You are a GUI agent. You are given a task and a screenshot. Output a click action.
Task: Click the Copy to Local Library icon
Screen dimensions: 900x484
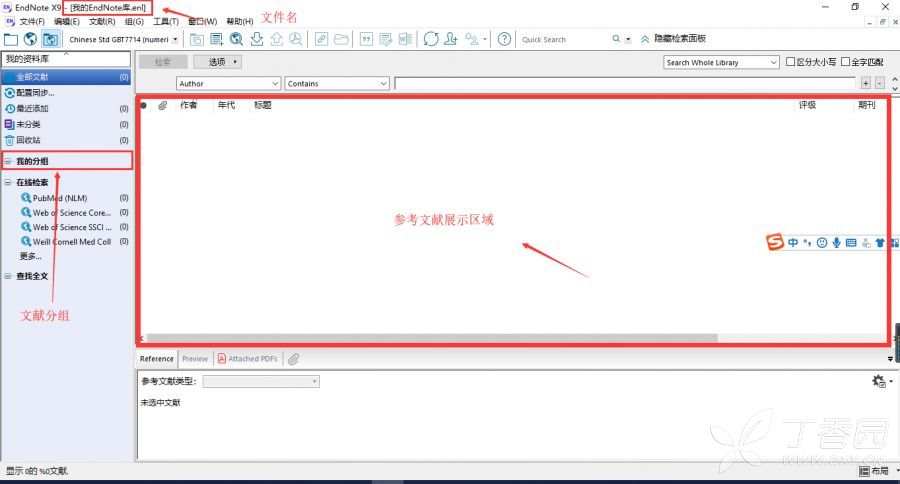tap(196, 39)
